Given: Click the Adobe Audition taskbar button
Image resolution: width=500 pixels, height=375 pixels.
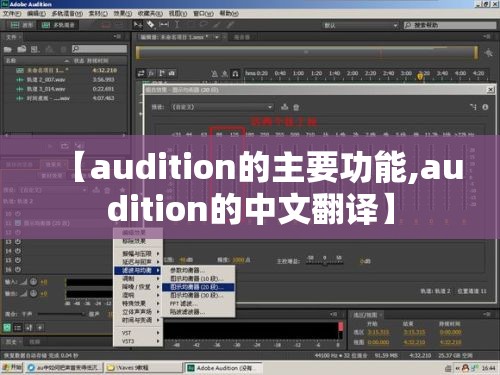Looking at the screenshot, I should click(x=224, y=368).
